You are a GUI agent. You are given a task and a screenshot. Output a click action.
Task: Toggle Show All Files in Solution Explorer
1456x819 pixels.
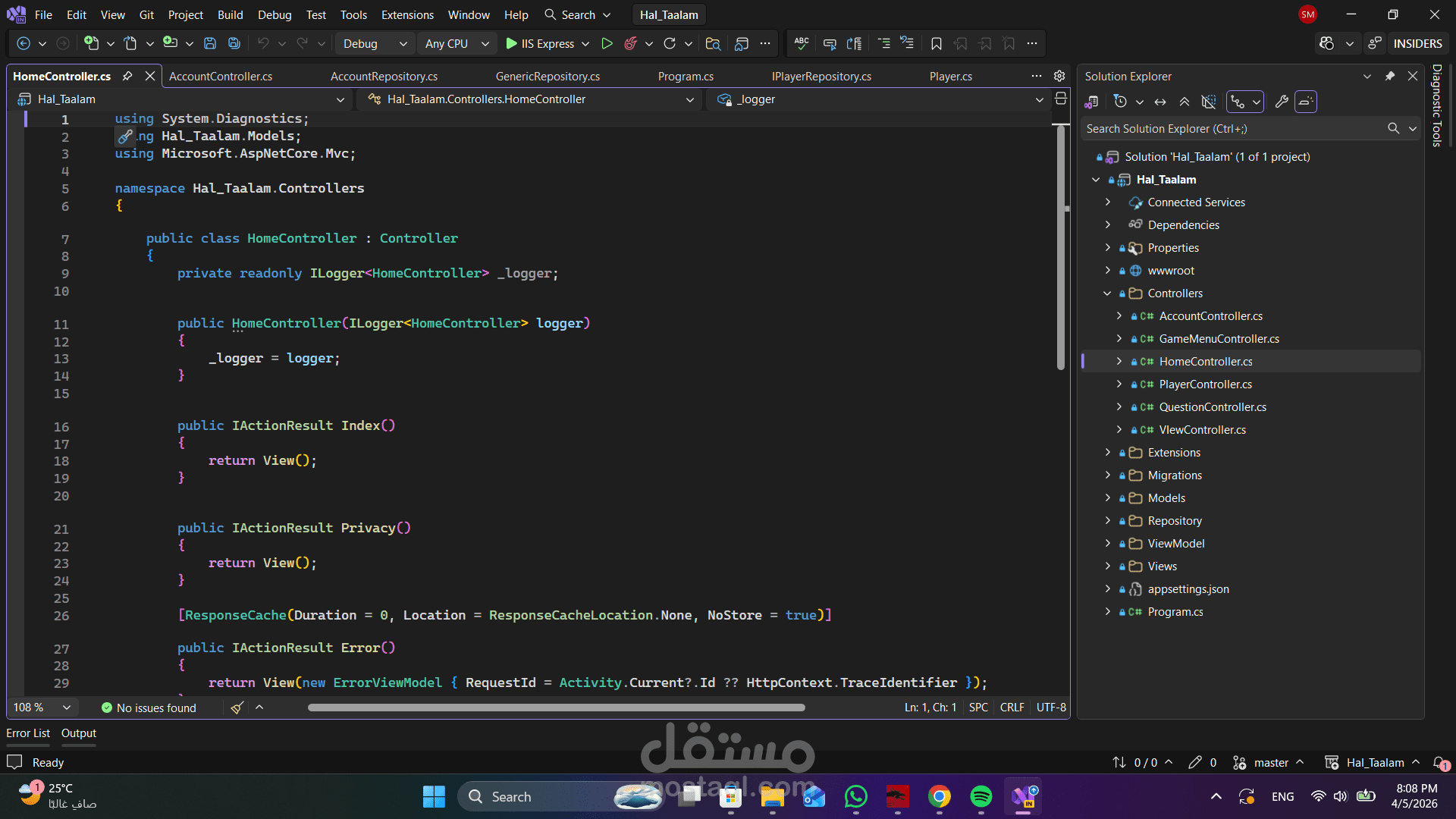tap(1209, 102)
